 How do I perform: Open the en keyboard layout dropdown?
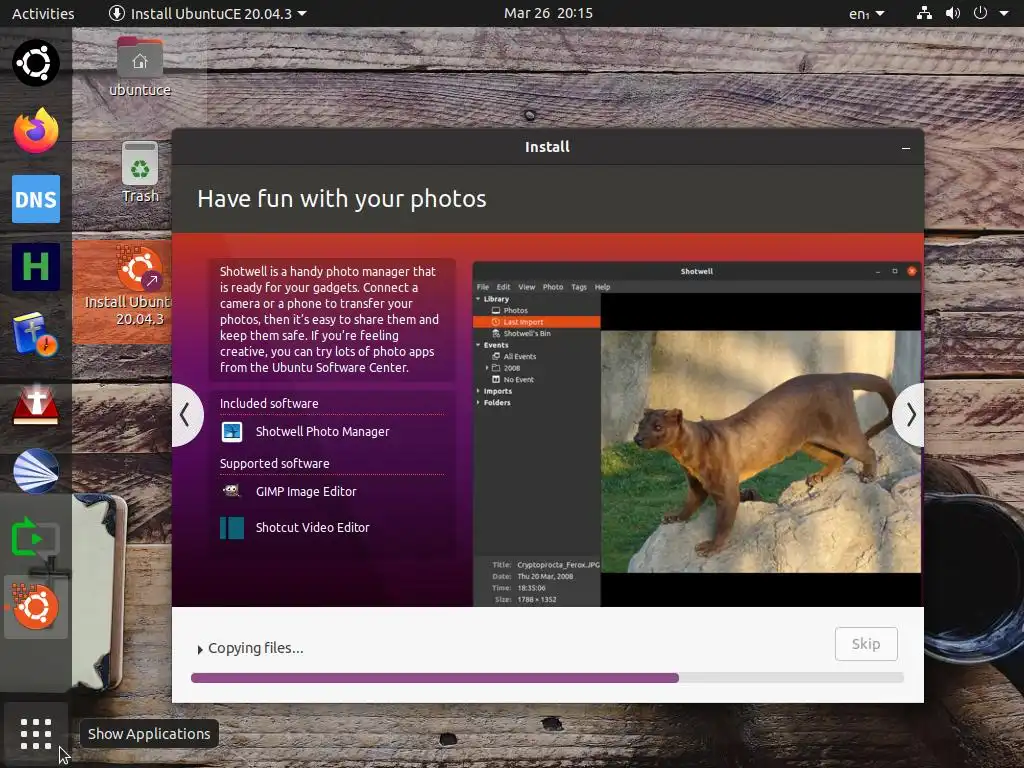tap(867, 13)
